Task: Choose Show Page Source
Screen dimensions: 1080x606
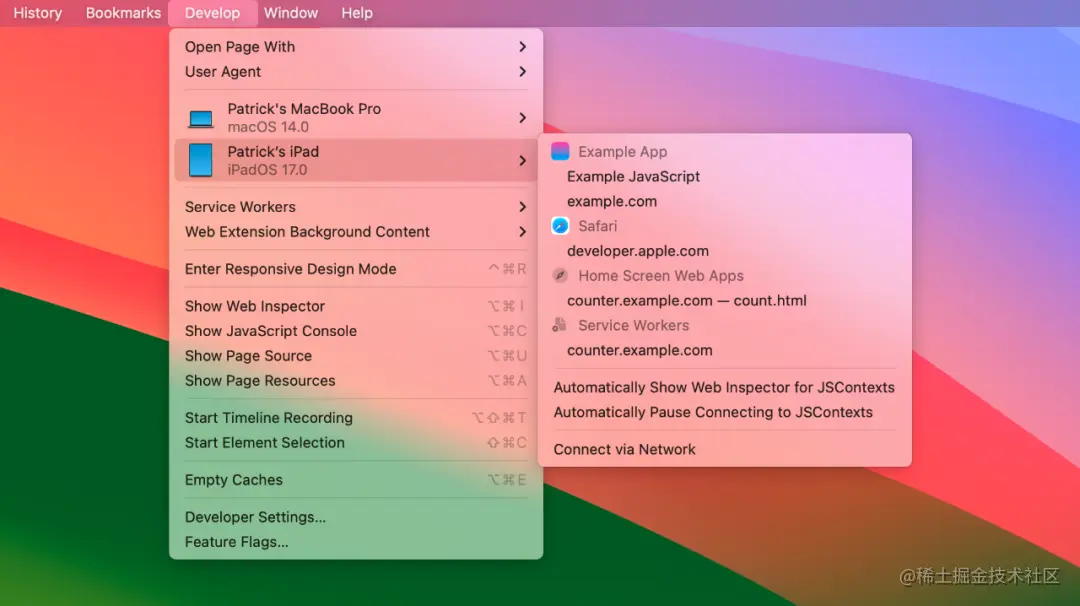Action: pyautogui.click(x=355, y=356)
